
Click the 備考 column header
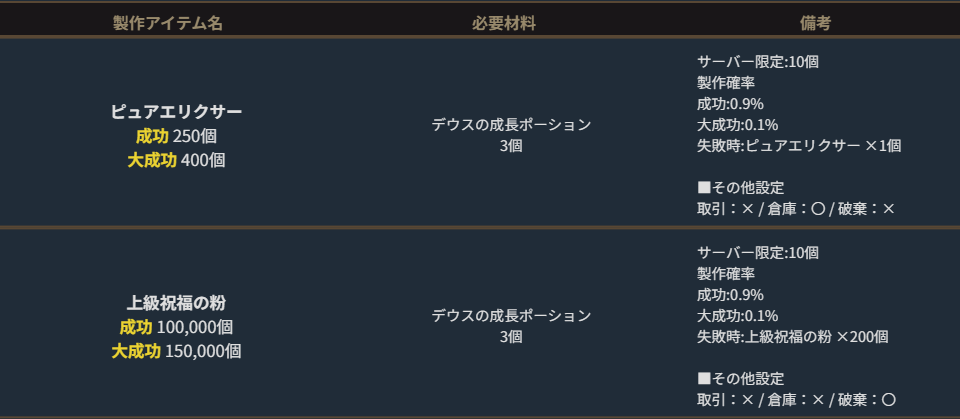click(815, 24)
